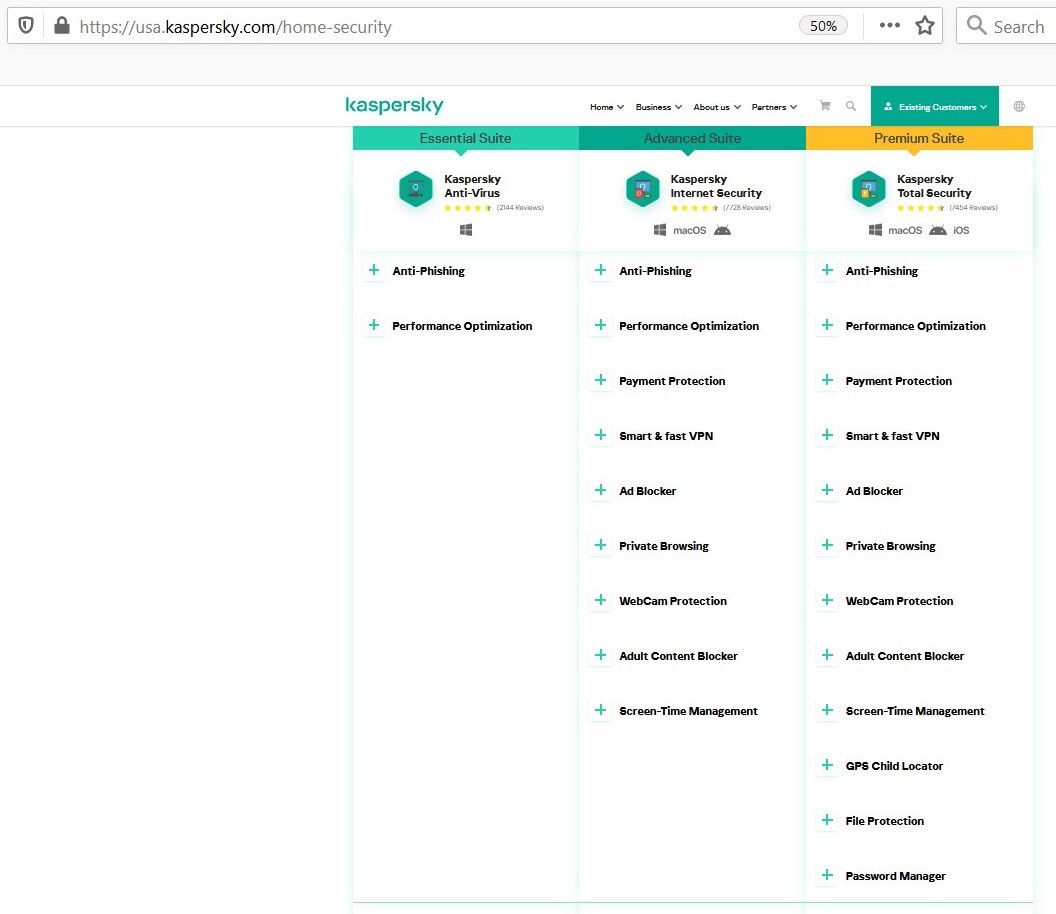The height and width of the screenshot is (914, 1056).
Task: Select the Advanced Suite tab
Action: [692, 138]
